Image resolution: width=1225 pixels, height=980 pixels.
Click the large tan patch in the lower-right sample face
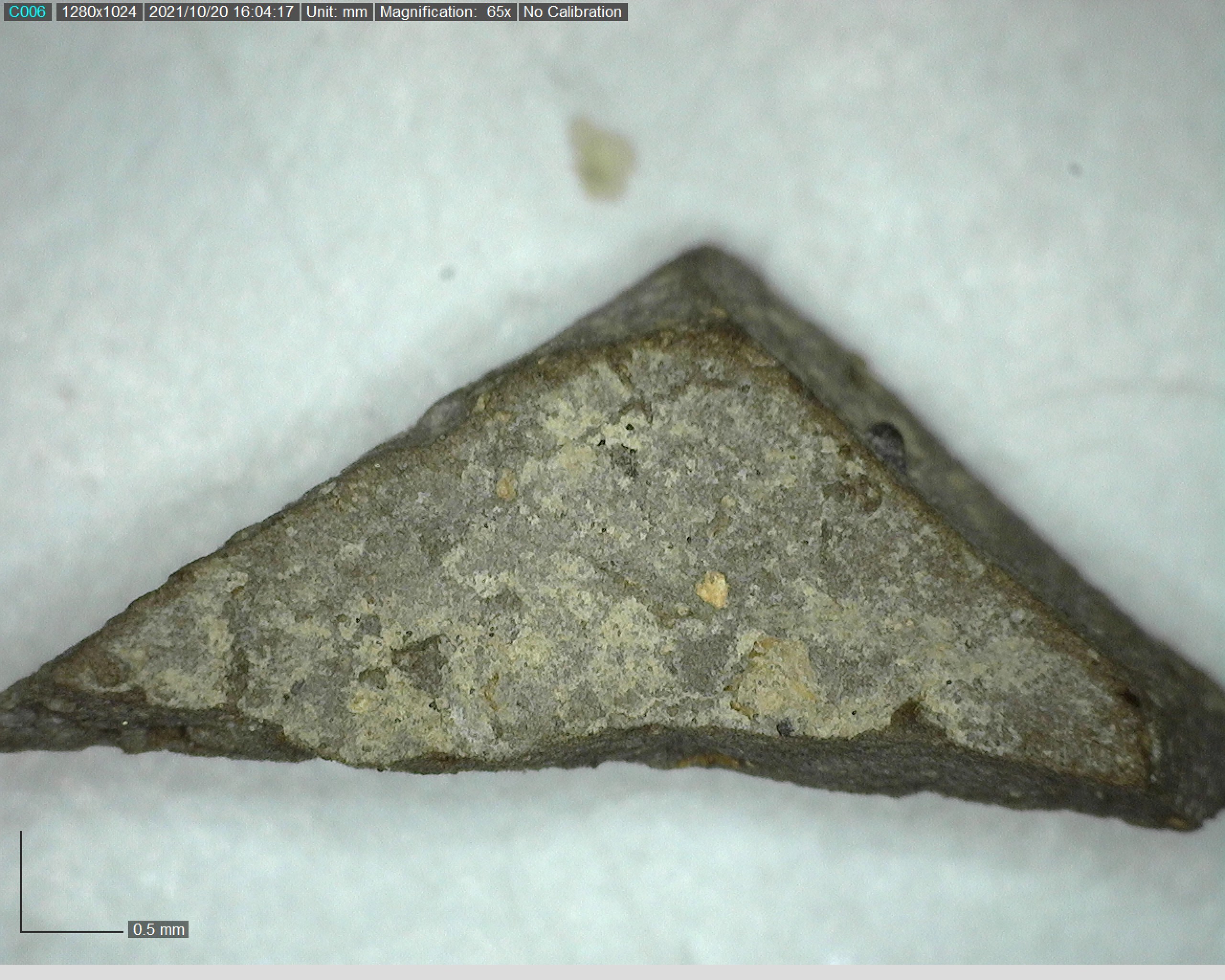coord(776,676)
